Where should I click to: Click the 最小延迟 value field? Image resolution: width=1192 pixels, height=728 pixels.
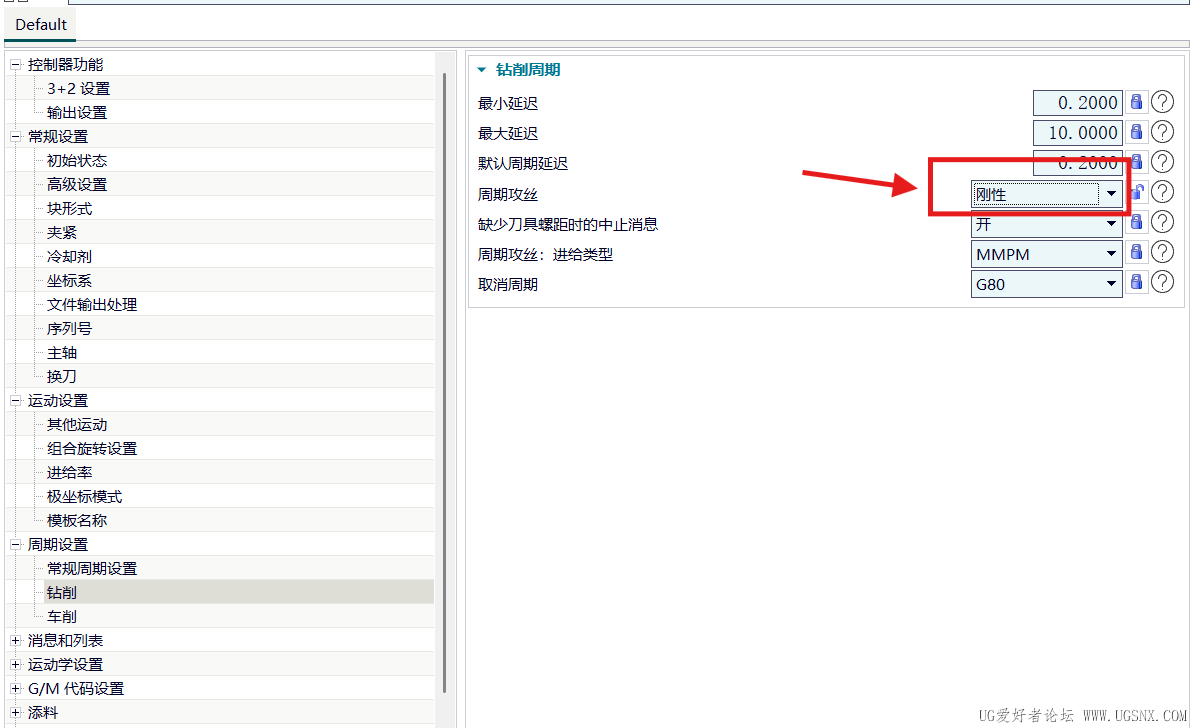1077,103
